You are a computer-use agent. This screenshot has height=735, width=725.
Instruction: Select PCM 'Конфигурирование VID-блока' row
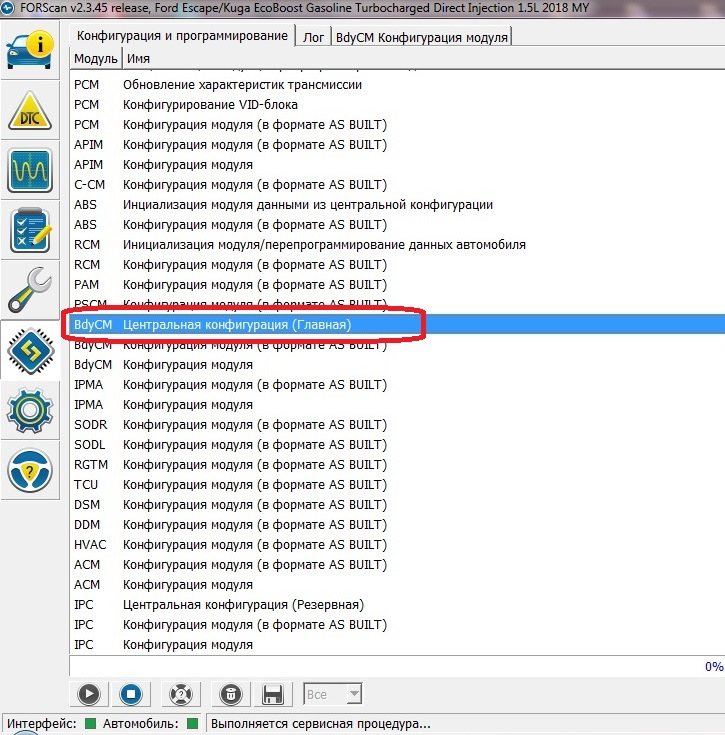pyautogui.click(x=397, y=105)
